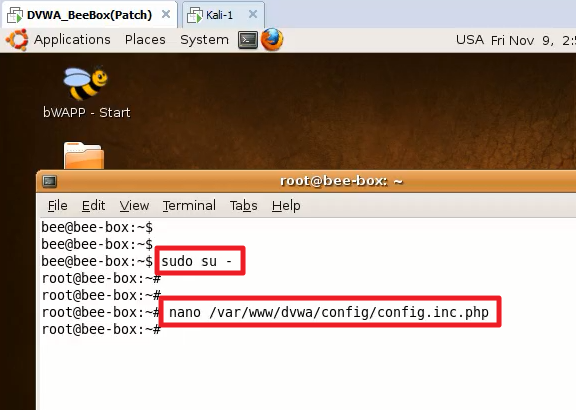The image size is (576, 410).
Task: Click the nano /var/www/dvwa/config/config.inc.php command
Action: (329, 312)
